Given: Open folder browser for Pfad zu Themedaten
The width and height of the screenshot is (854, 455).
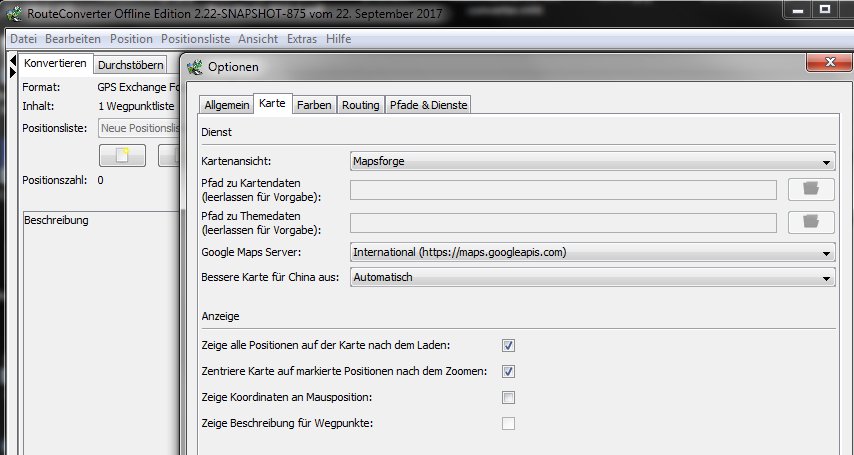Looking at the screenshot, I should tap(811, 222).
